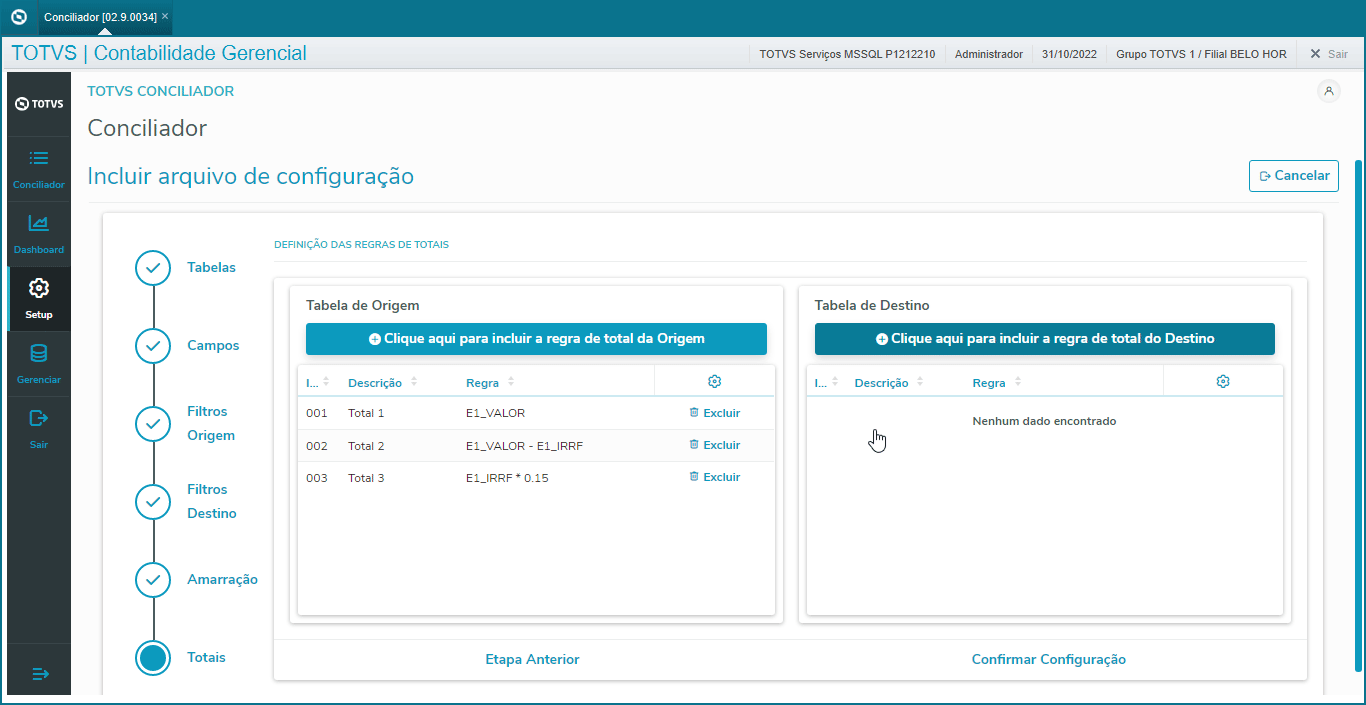Go to the Filtros Destino step label
Screen dimensions: 1366x705
(212, 502)
